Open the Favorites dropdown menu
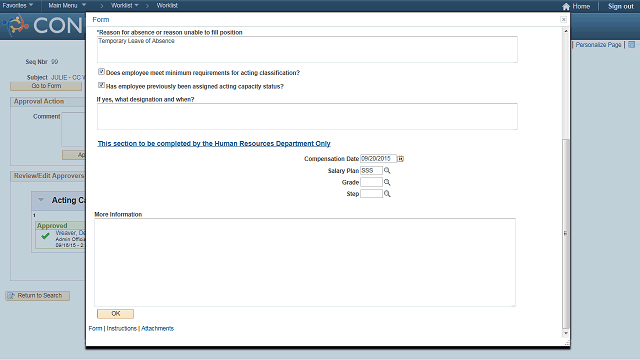Image resolution: width=640 pixels, height=360 pixels. tap(18, 5)
